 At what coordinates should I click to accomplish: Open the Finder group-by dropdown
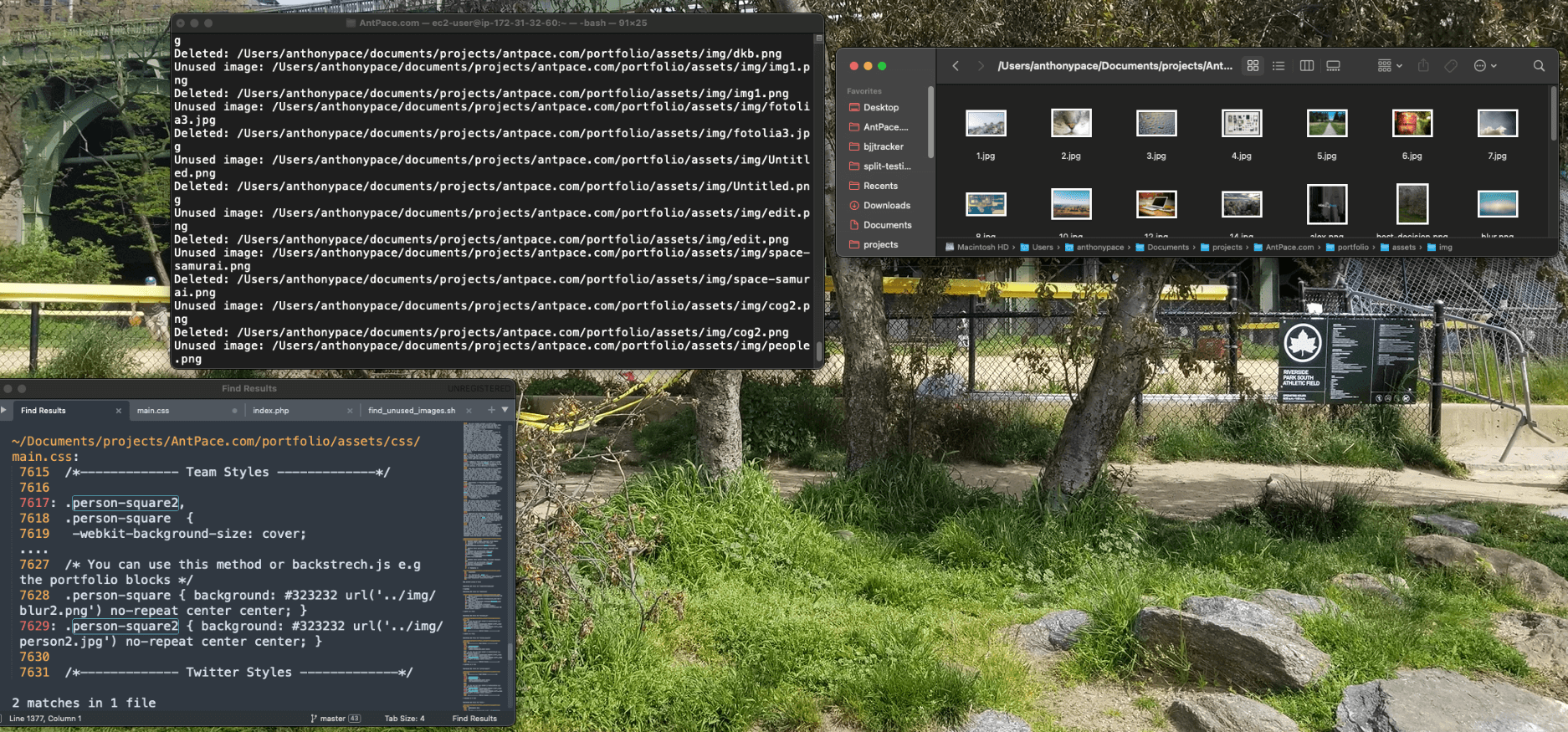coord(1390,66)
